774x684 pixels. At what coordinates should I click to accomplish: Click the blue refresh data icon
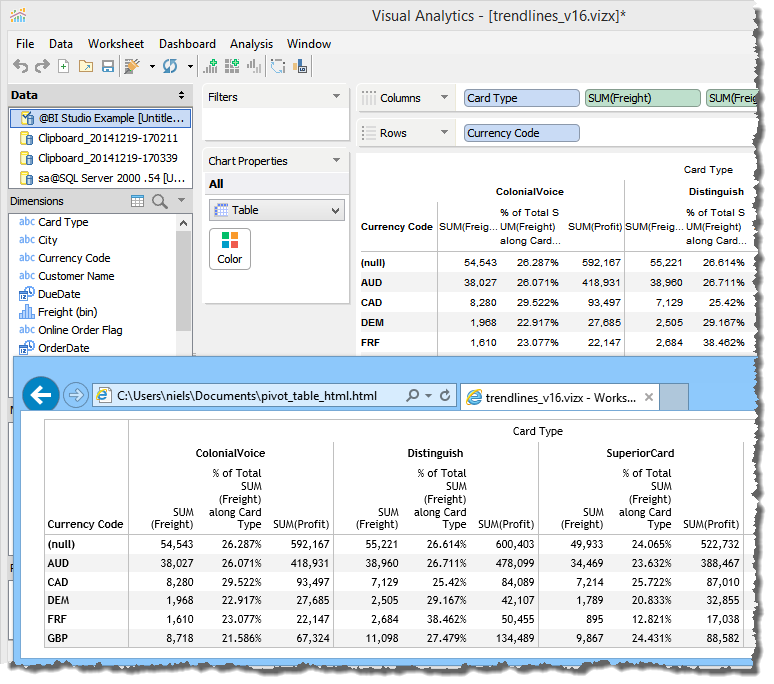point(170,67)
